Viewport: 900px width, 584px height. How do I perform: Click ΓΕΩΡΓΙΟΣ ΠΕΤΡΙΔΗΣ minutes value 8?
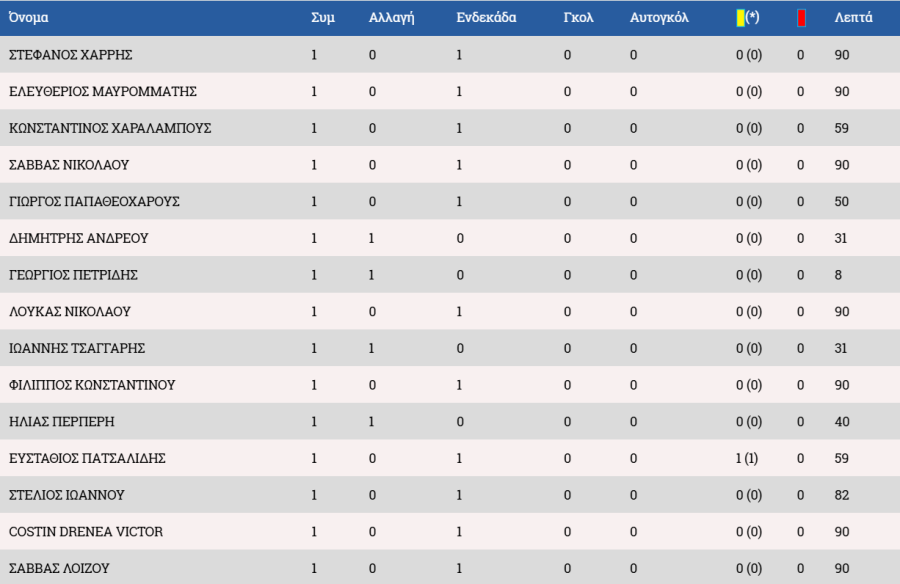coord(838,275)
